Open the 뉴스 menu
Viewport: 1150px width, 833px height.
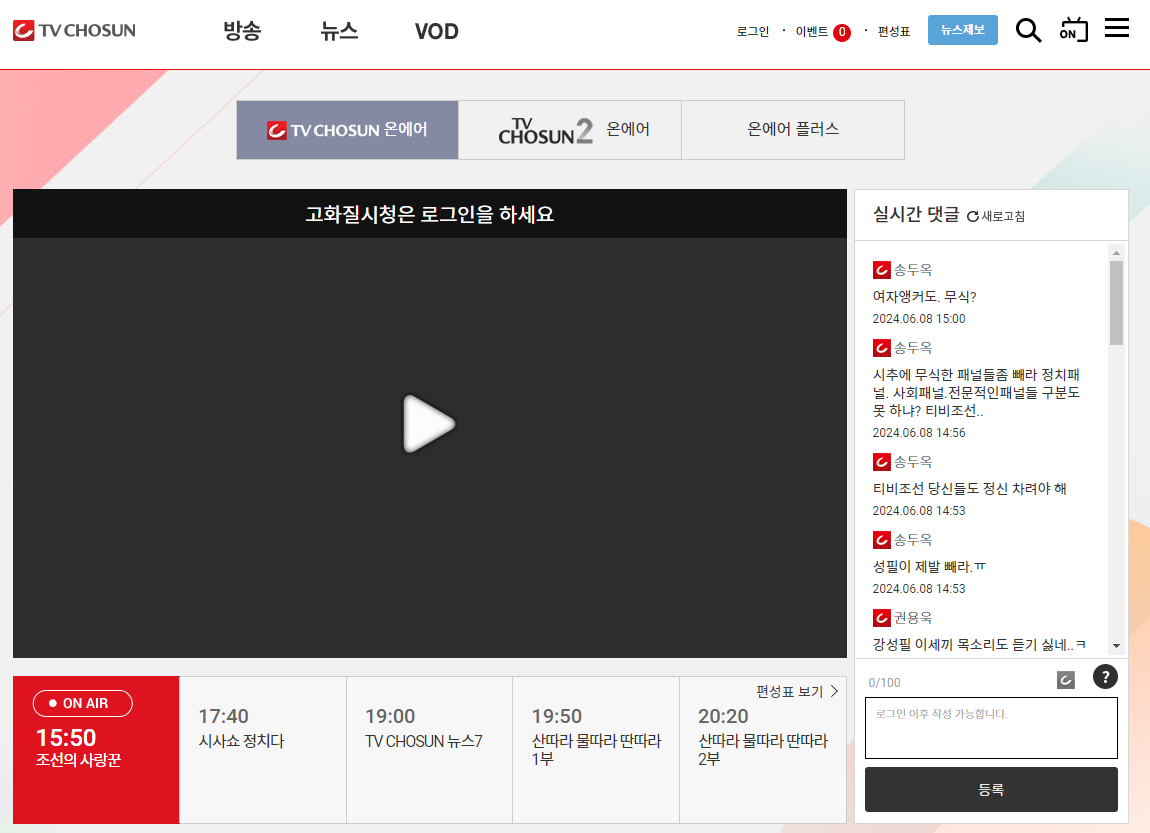click(340, 31)
